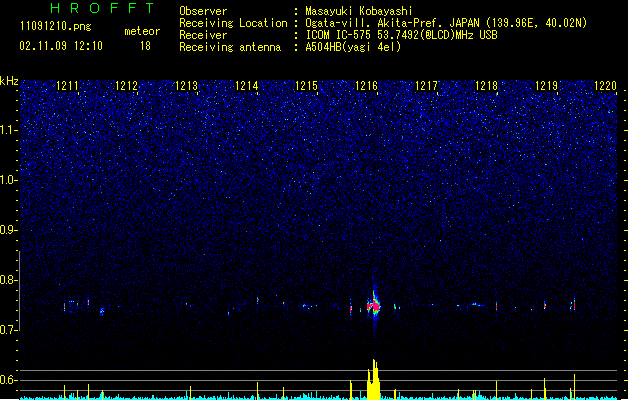Click the Observer label
629x400 pixels.
pos(203,11)
